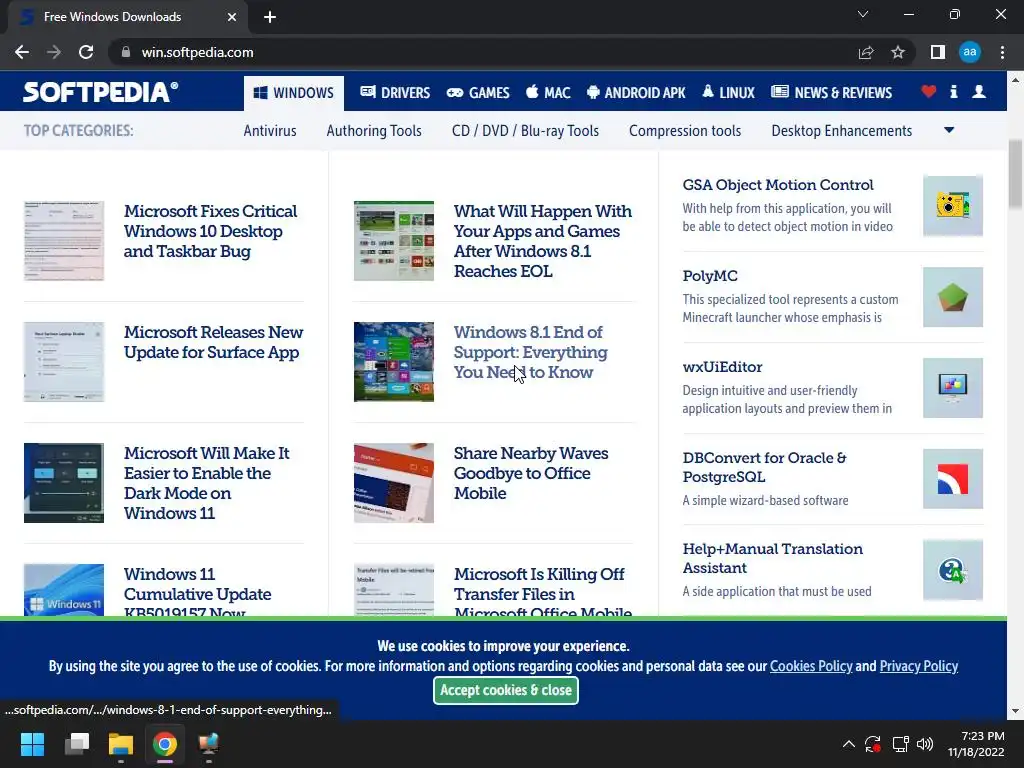Image resolution: width=1024 pixels, height=768 pixels.
Task: Open the volume icon in system tray
Action: (925, 744)
